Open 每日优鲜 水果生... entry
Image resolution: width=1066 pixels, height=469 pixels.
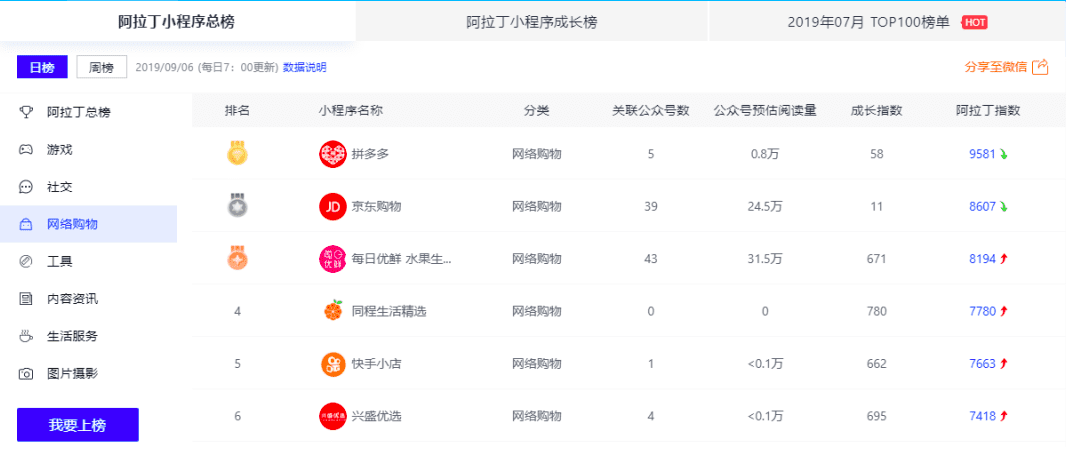tap(402, 259)
